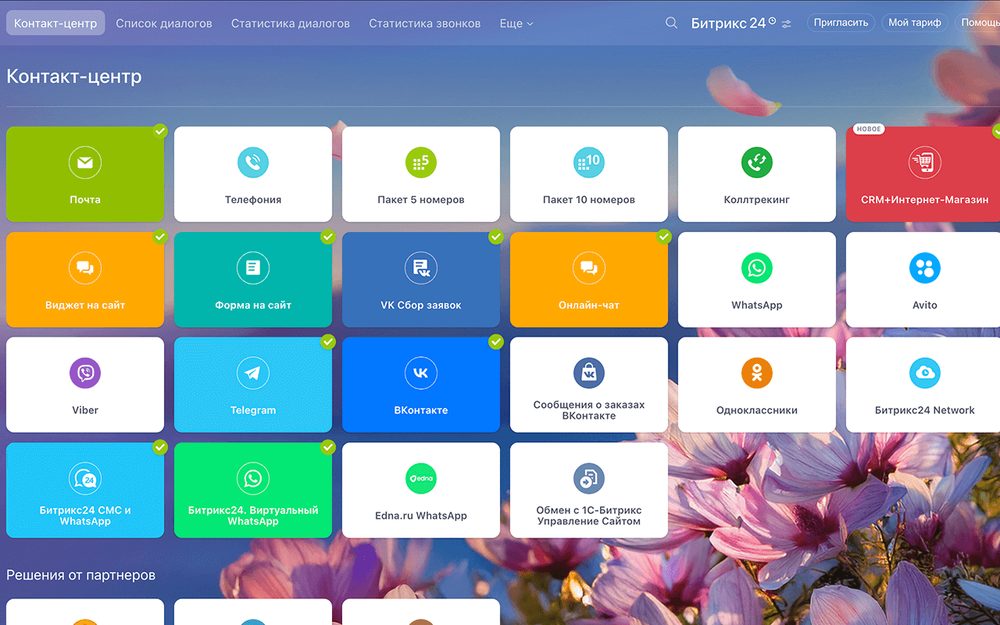Open the settings sliders icon beside Битрикс24

pyautogui.click(x=786, y=24)
